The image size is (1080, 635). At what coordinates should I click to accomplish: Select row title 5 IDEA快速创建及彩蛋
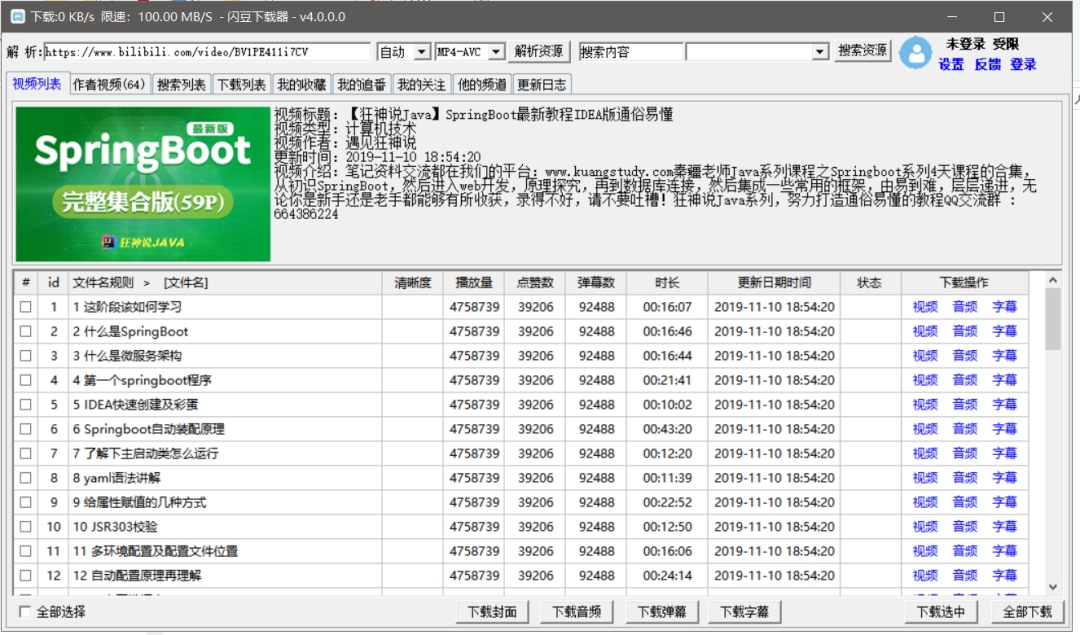point(136,405)
